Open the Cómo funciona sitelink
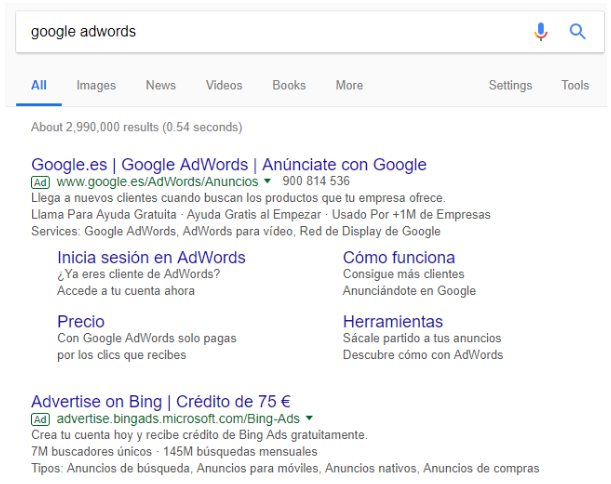Image resolution: width=611 pixels, height=484 pixels. click(399, 258)
